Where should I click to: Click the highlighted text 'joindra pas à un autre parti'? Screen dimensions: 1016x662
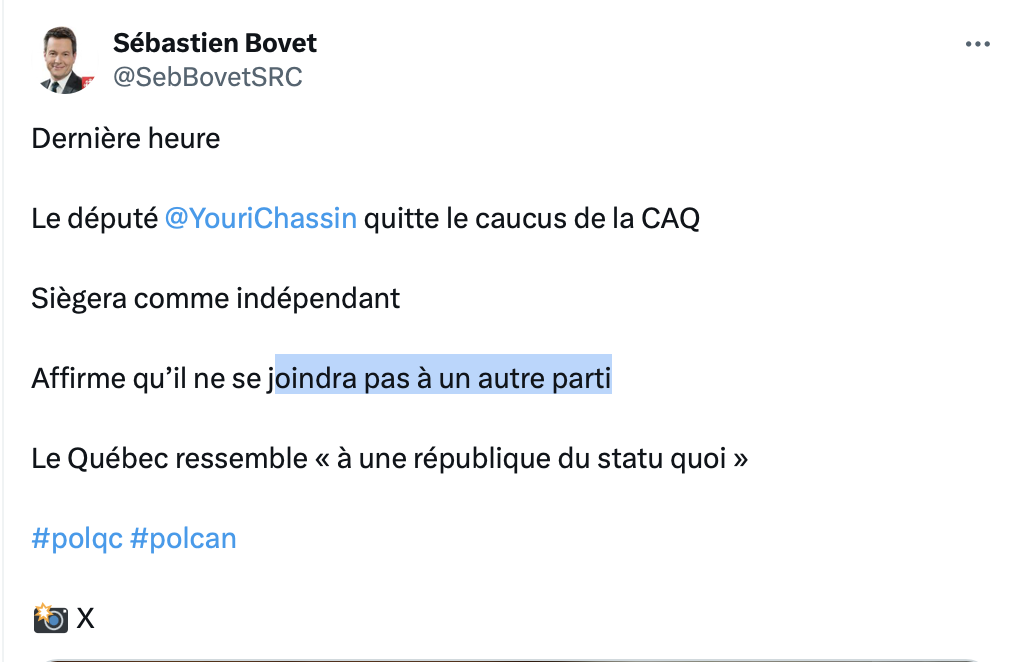click(441, 378)
